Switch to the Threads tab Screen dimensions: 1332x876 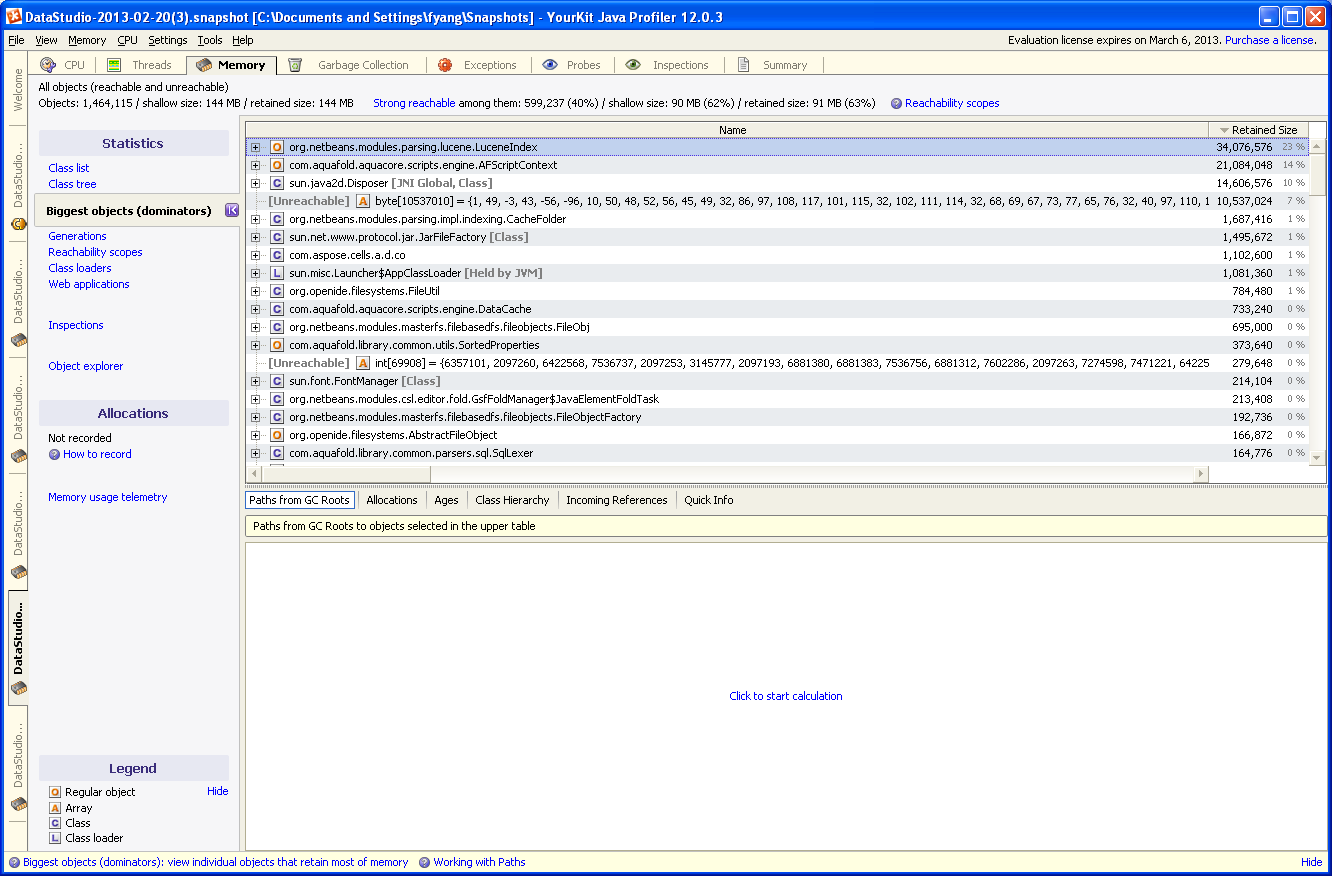click(x=139, y=65)
